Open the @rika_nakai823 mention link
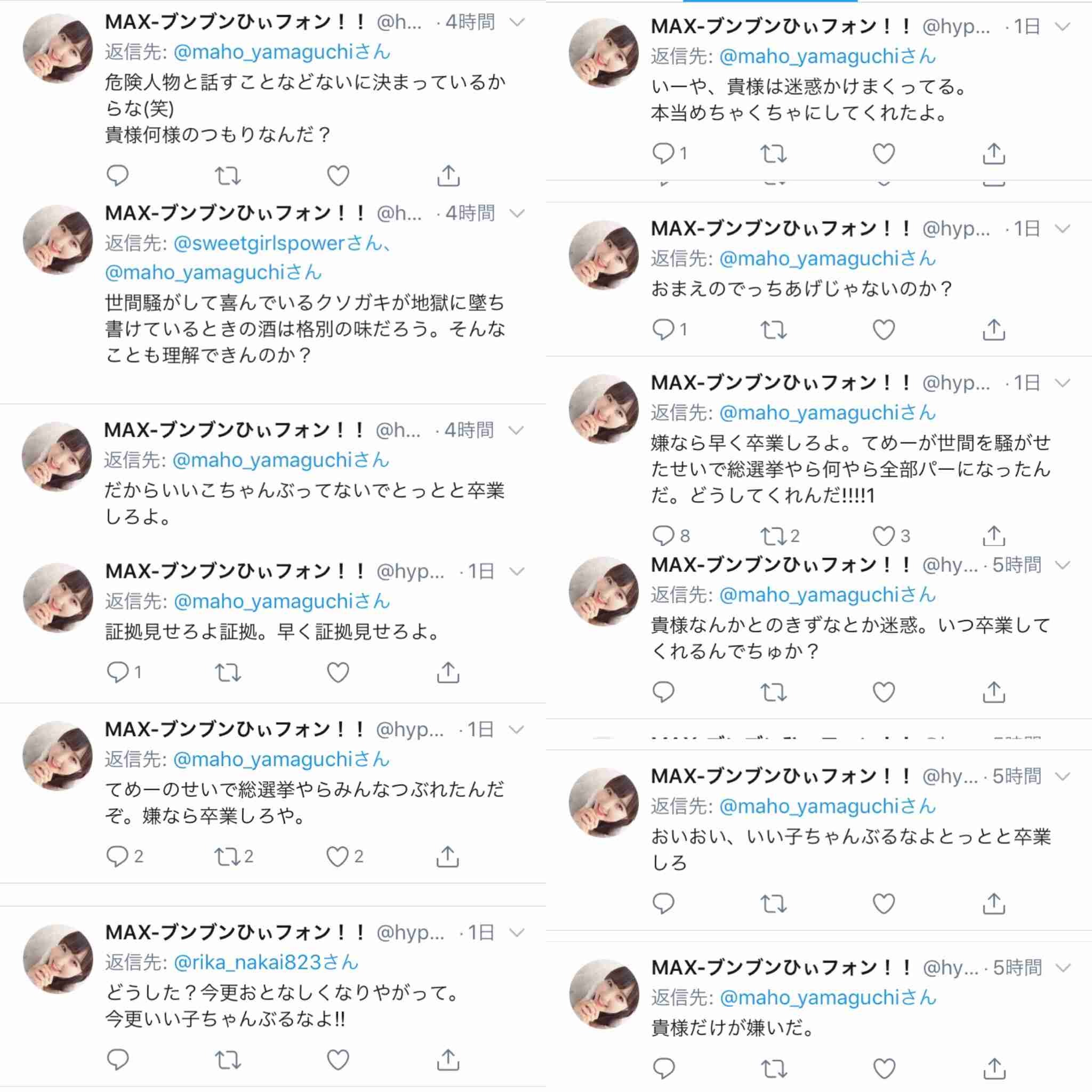The height and width of the screenshot is (1092, 1092). click(x=266, y=962)
